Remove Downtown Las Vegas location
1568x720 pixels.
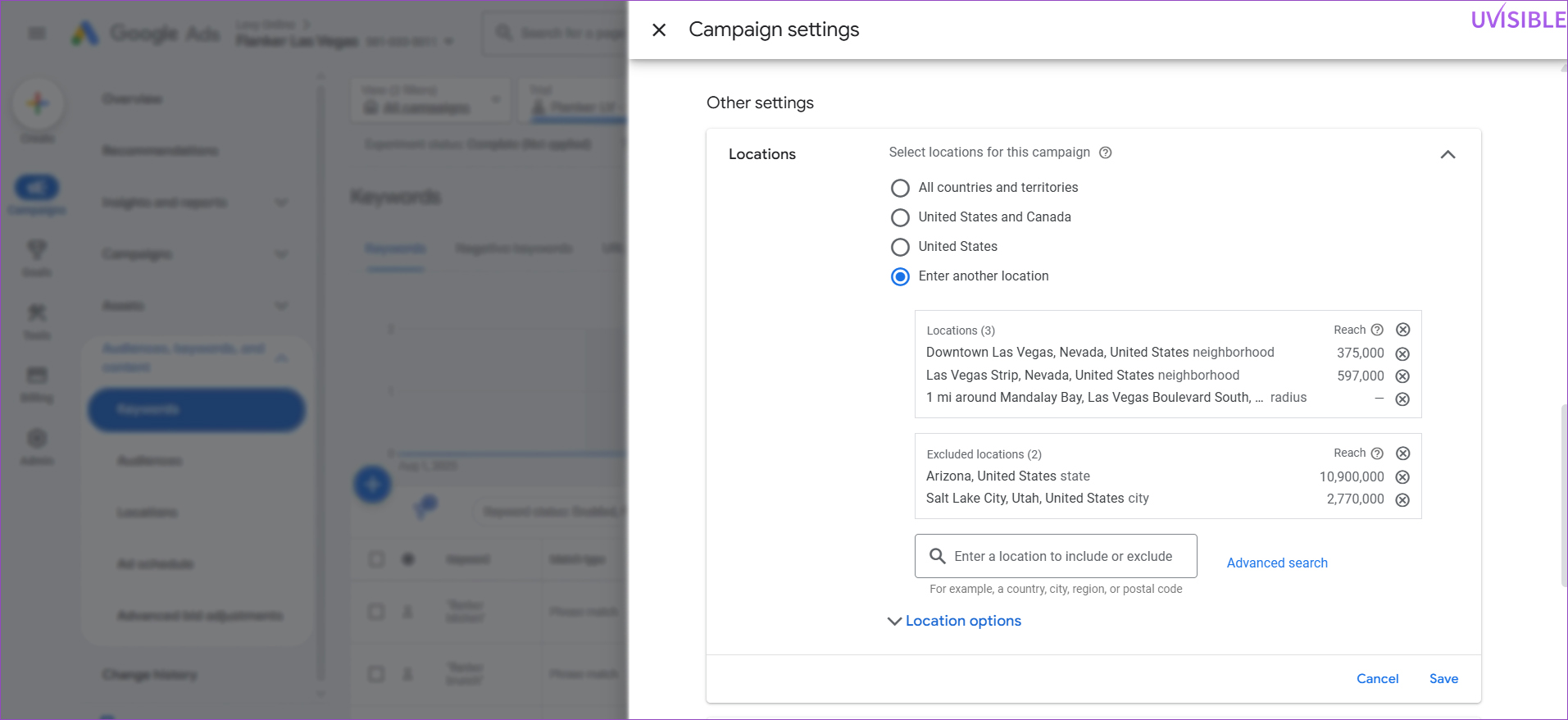point(1402,354)
